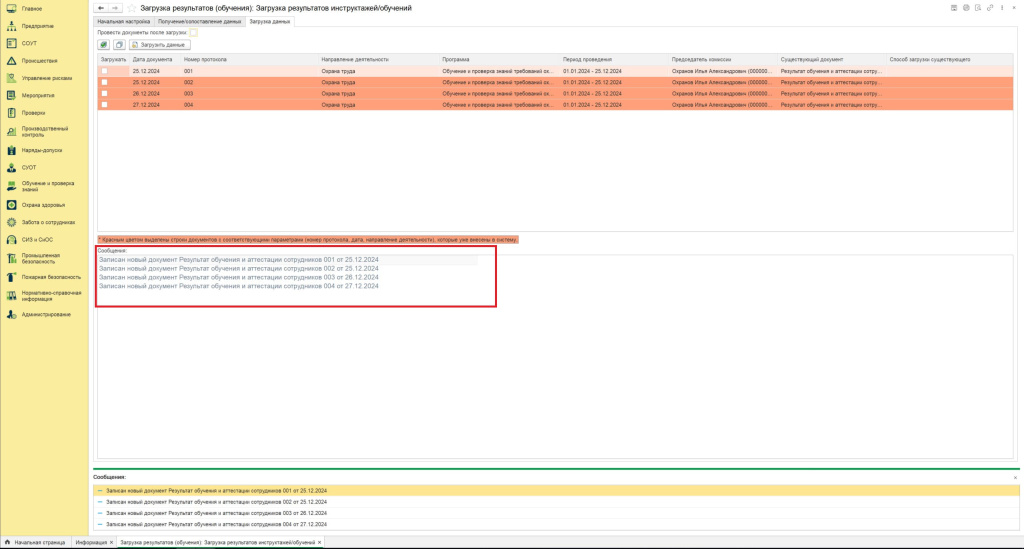Screen dimensions: 1024x549
Task: Switch to Начальная настройка tab
Action: pos(123,22)
